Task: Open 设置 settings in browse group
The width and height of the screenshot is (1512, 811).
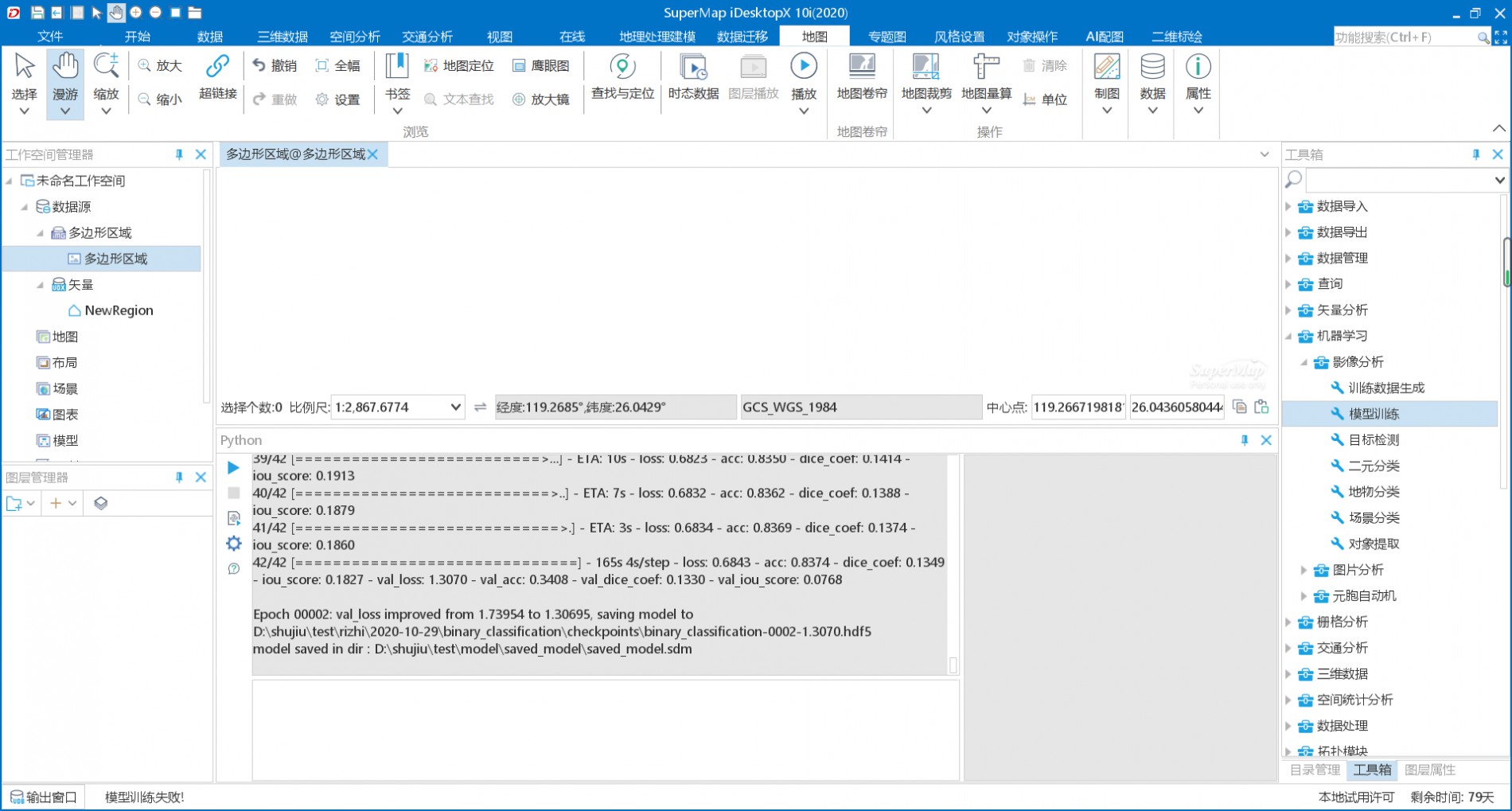Action: [338, 99]
